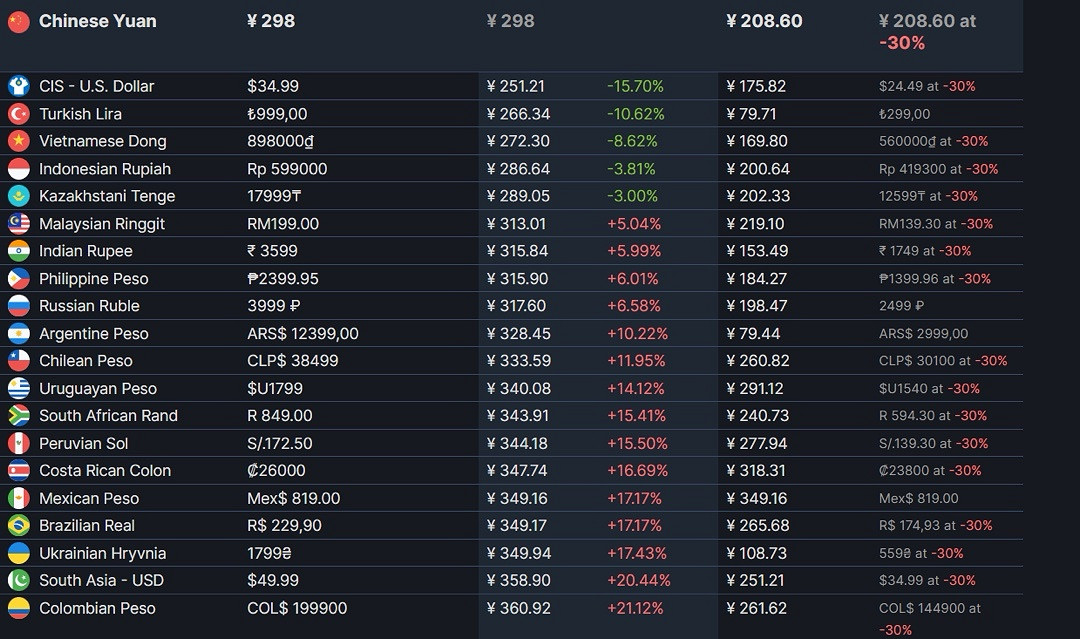This screenshot has height=639, width=1080.
Task: Open the Russian Ruble row
Action: (x=89, y=306)
